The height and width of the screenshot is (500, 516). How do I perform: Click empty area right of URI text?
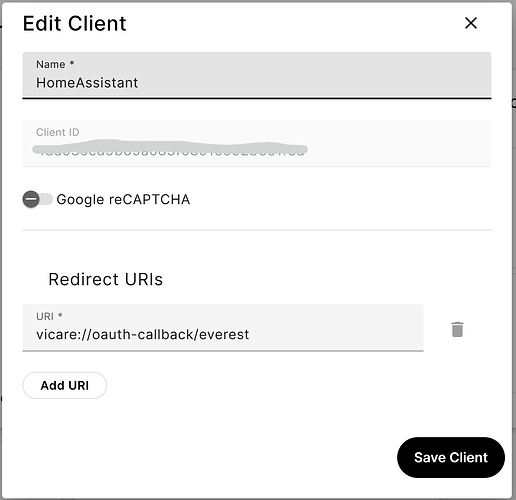(x=335, y=334)
